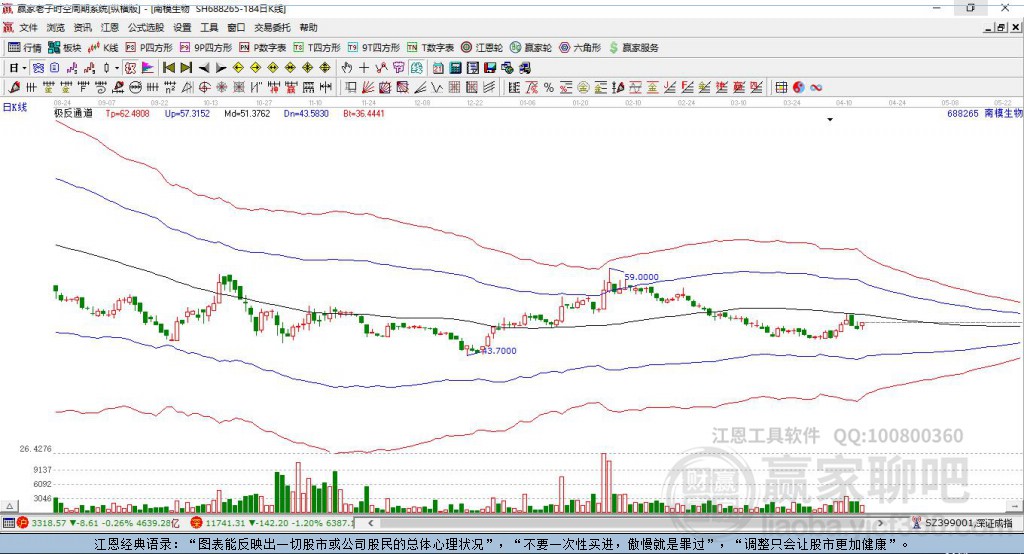Switch to K线 view
Screen dimensions: 1024x554
(x=103, y=48)
